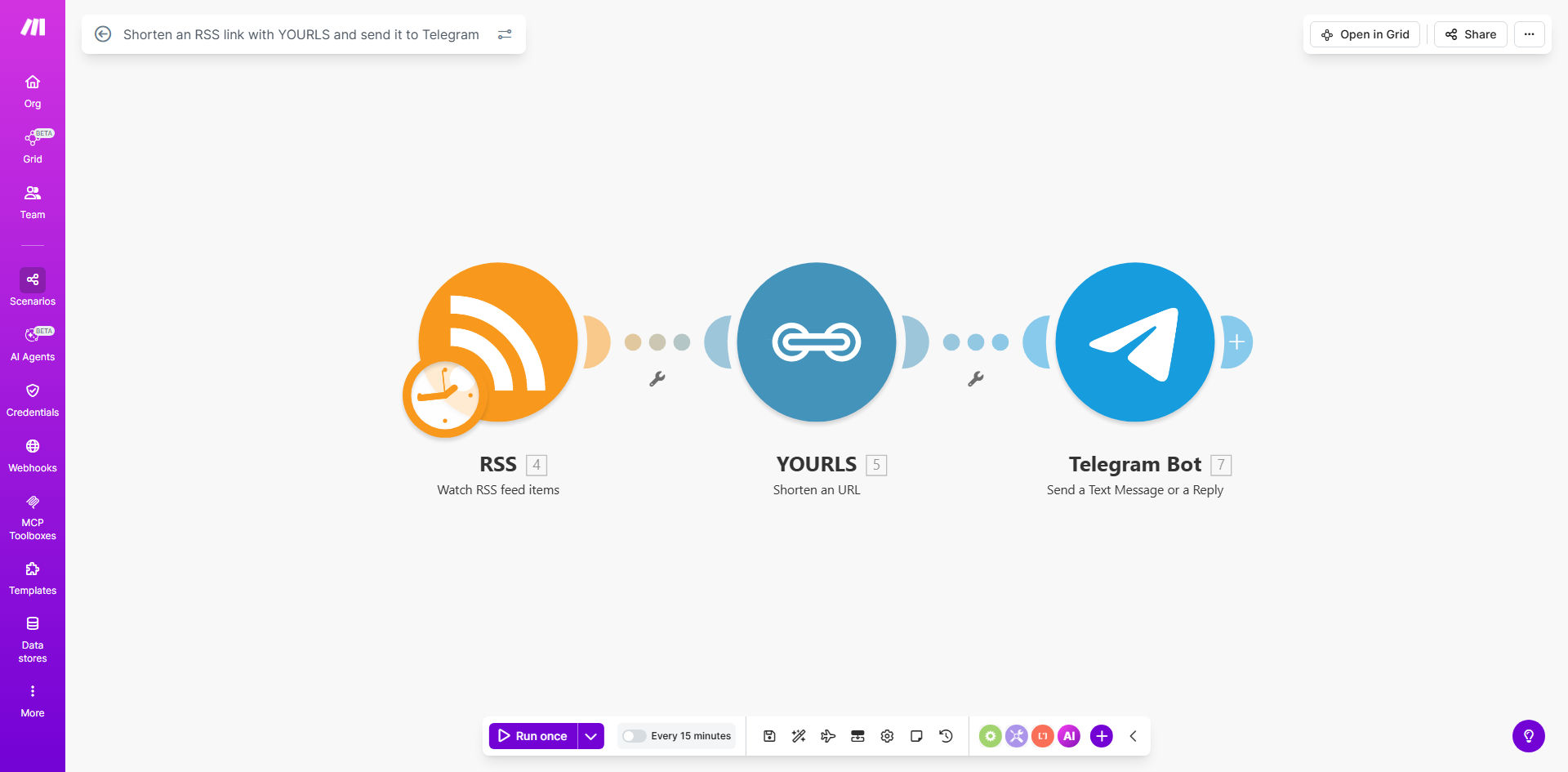The height and width of the screenshot is (772, 1568).
Task: Open the notes icon in toolbar
Action: click(916, 736)
